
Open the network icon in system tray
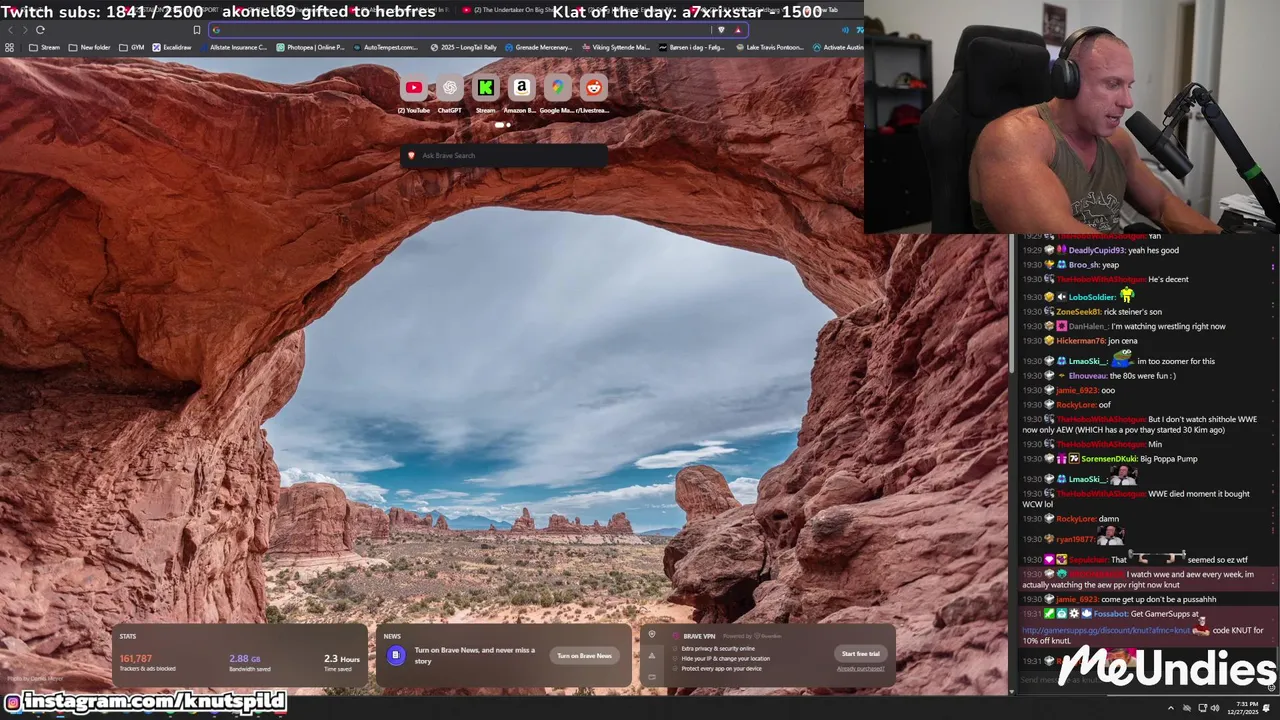click(x=1202, y=708)
